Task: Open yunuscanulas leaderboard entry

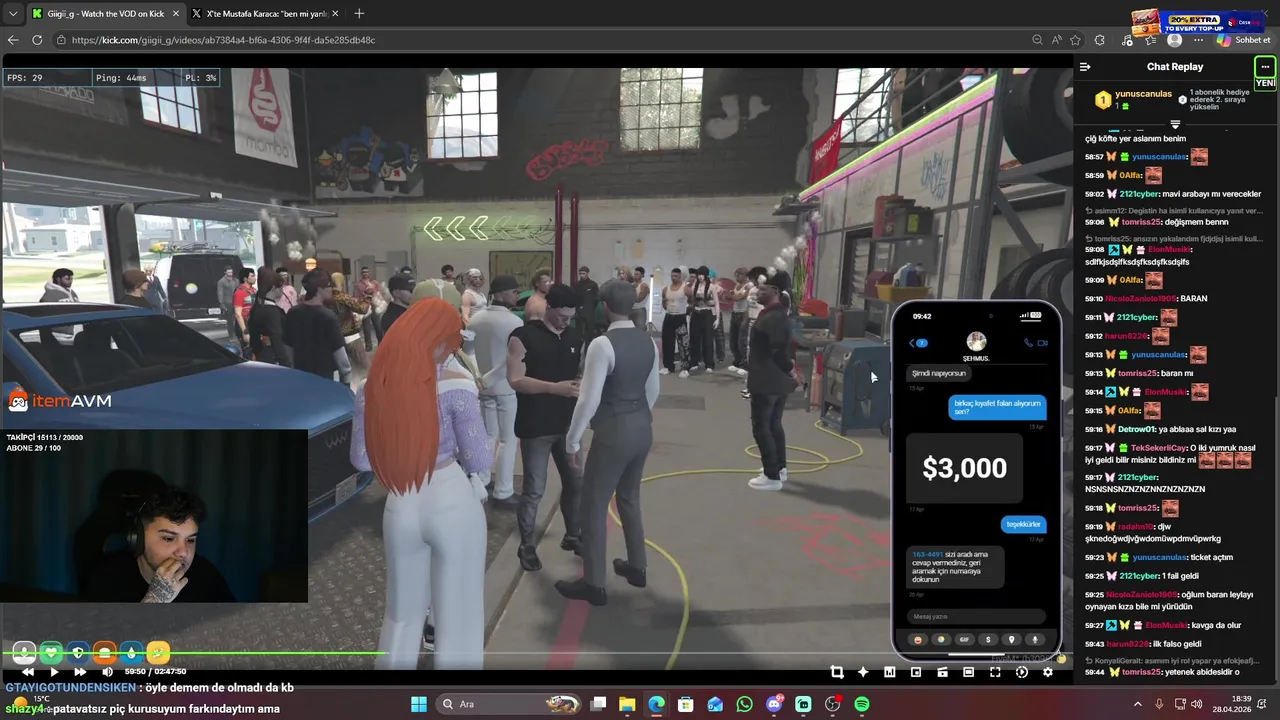Action: pyautogui.click(x=1134, y=99)
